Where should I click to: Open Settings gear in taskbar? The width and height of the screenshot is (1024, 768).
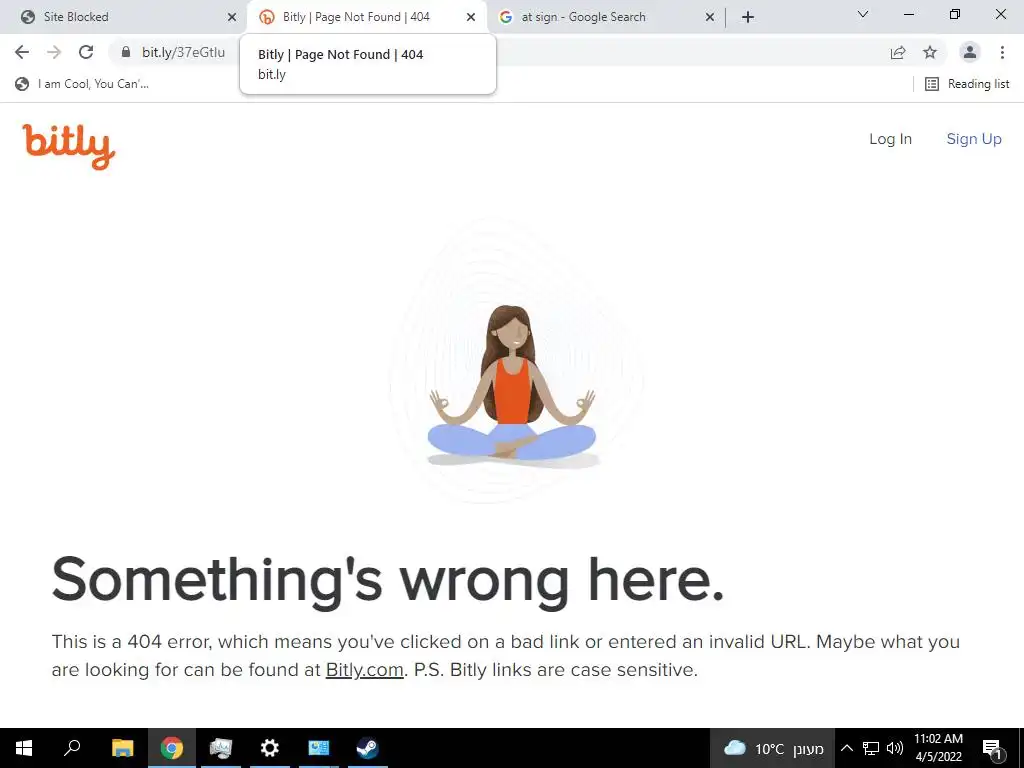point(270,748)
